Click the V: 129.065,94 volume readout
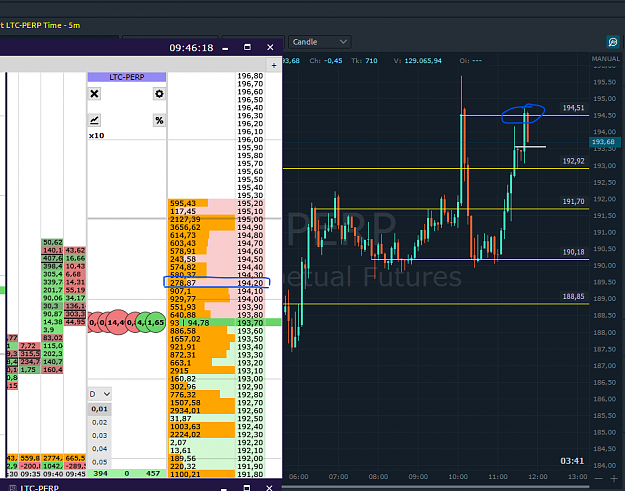625x491 pixels. tap(418, 61)
